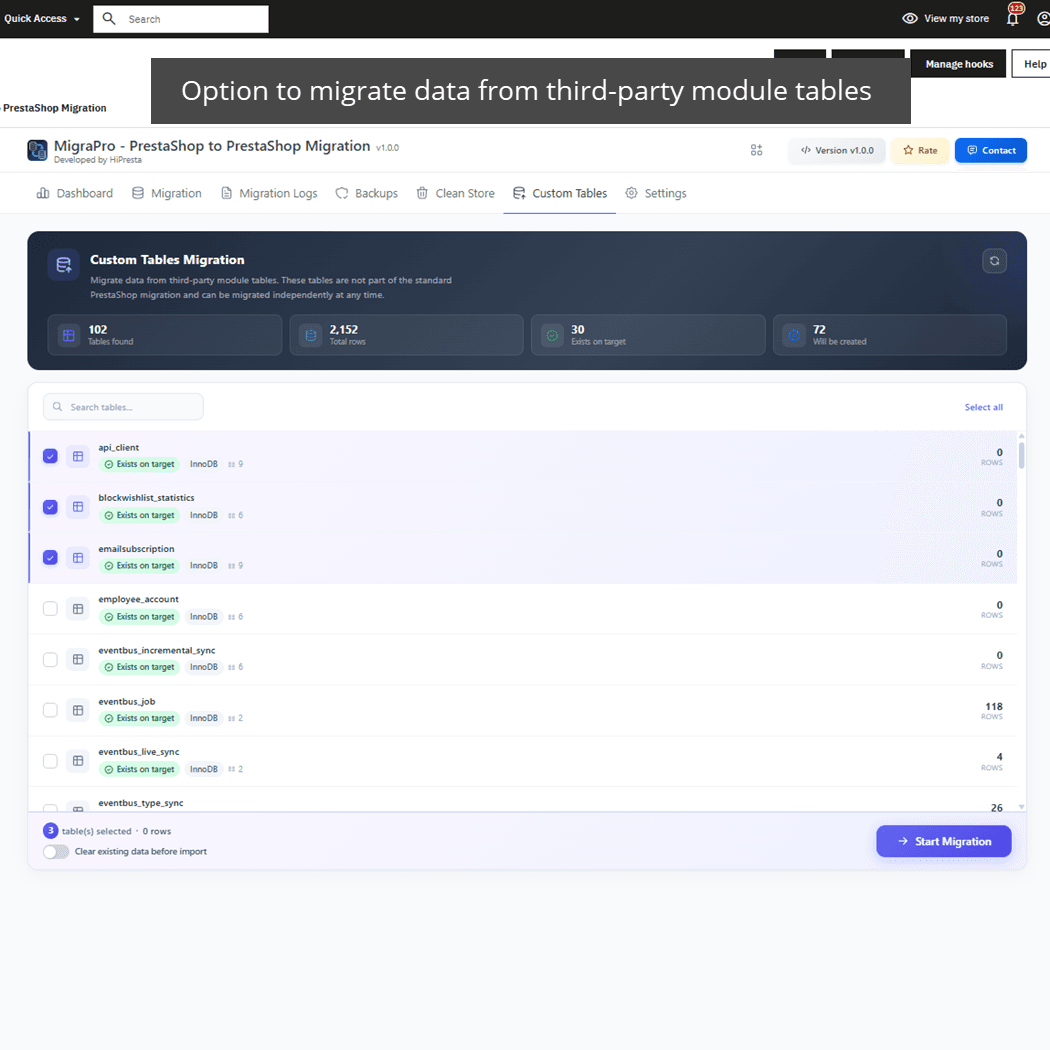
Task: Click the top Search input field
Action: tap(181, 19)
